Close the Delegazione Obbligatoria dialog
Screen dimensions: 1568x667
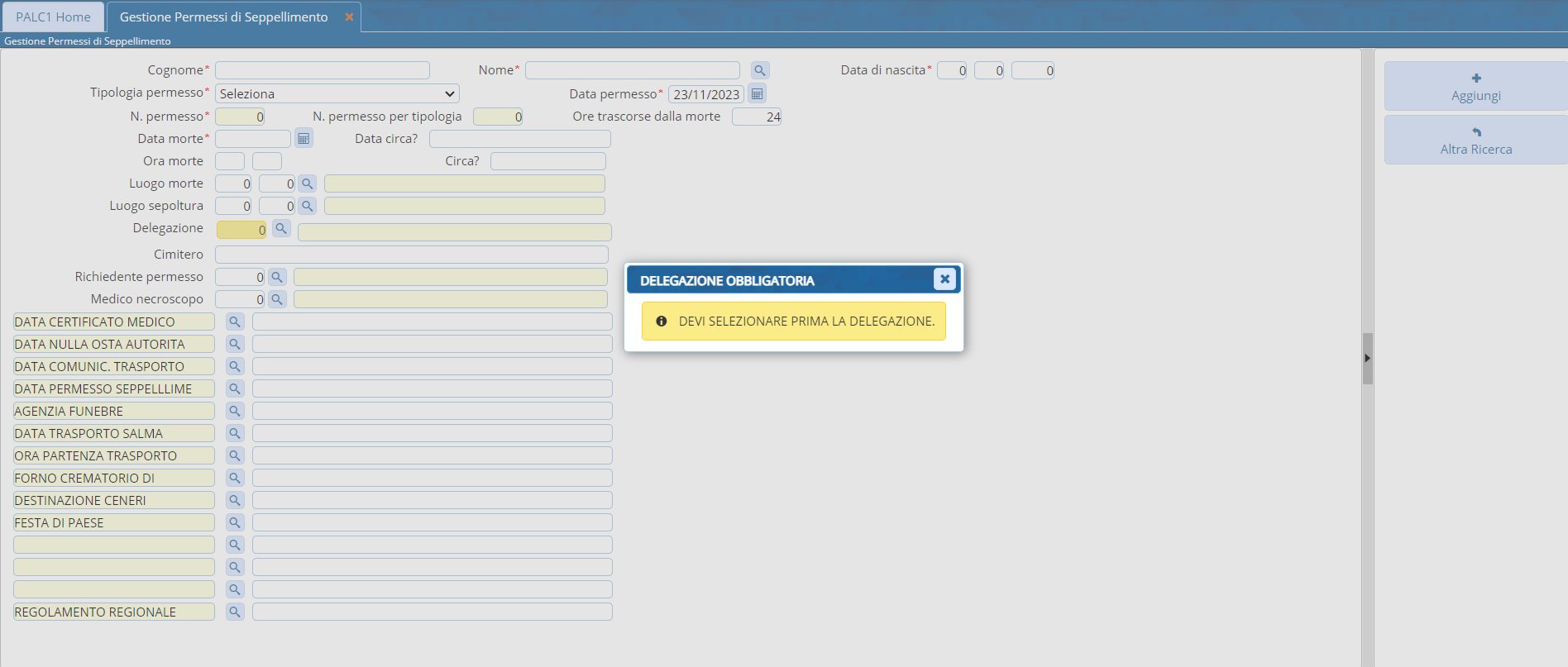pos(944,279)
